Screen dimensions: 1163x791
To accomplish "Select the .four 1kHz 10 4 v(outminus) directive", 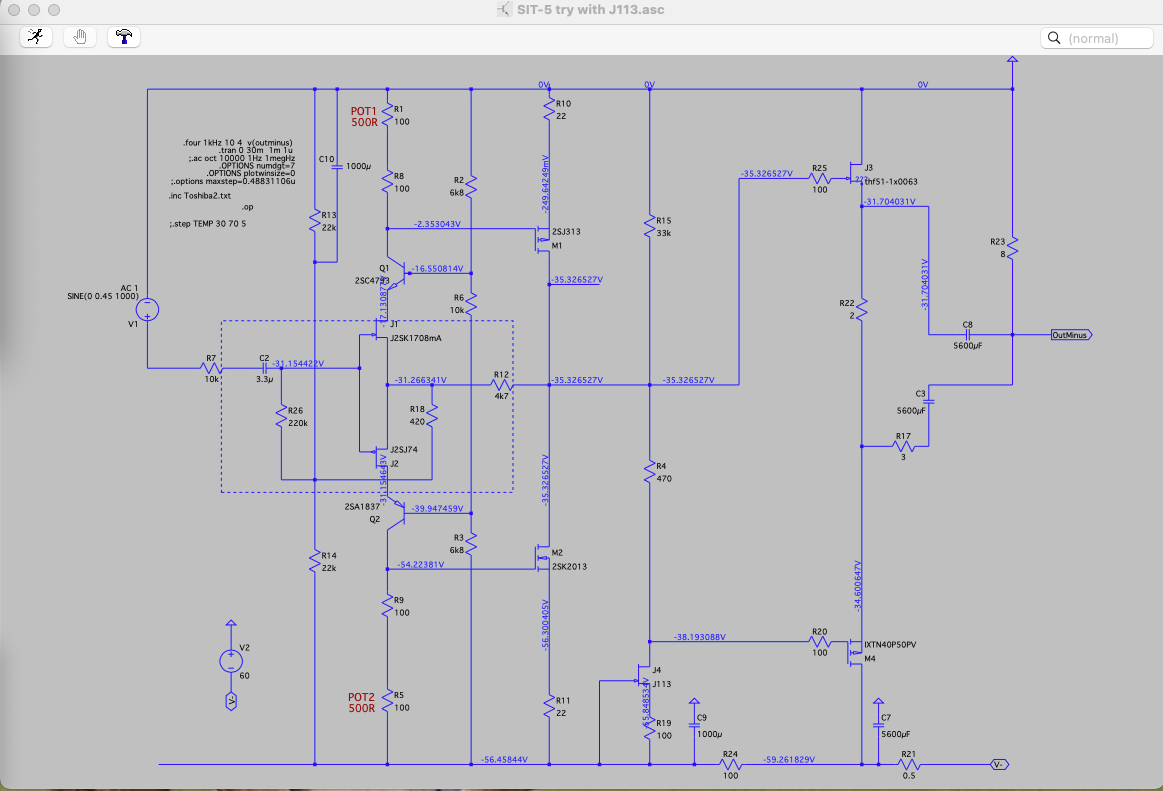I will [237, 142].
